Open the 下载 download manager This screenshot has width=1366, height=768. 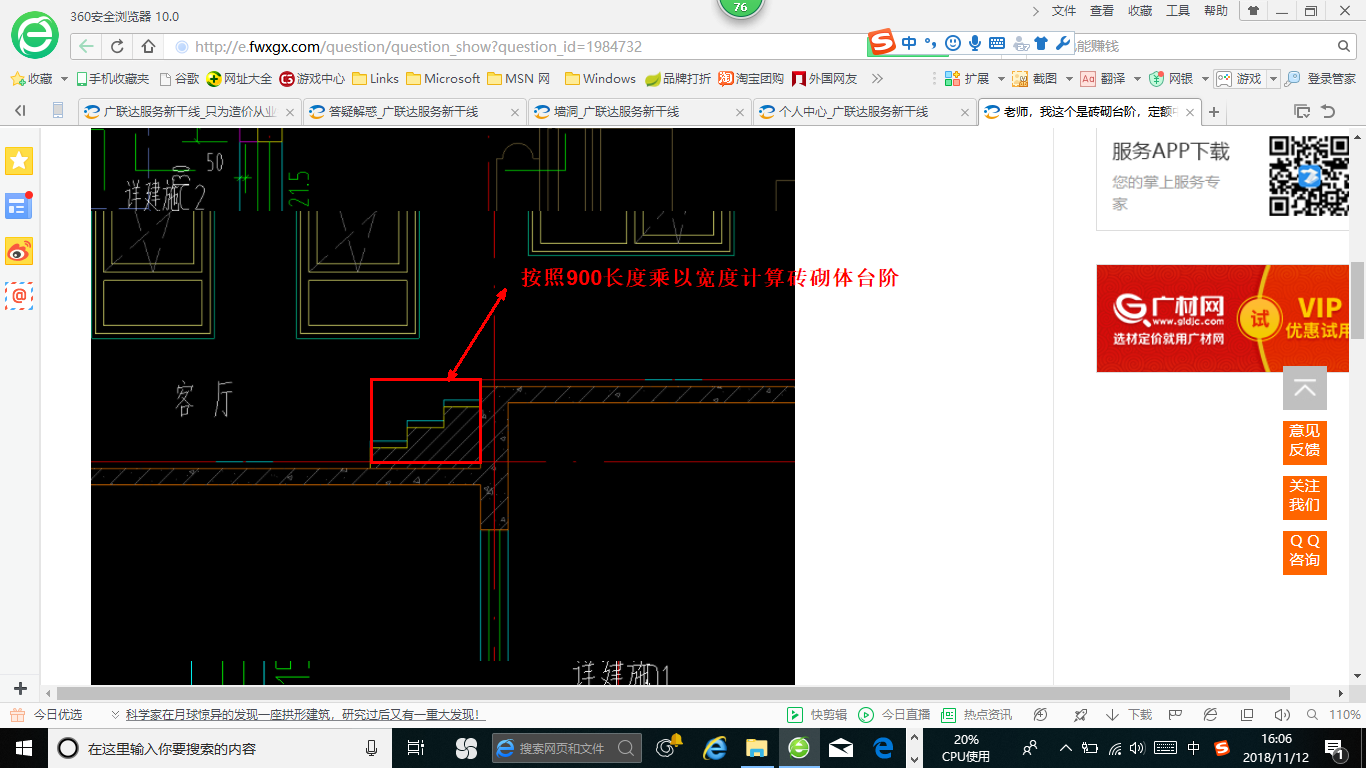[1129, 715]
